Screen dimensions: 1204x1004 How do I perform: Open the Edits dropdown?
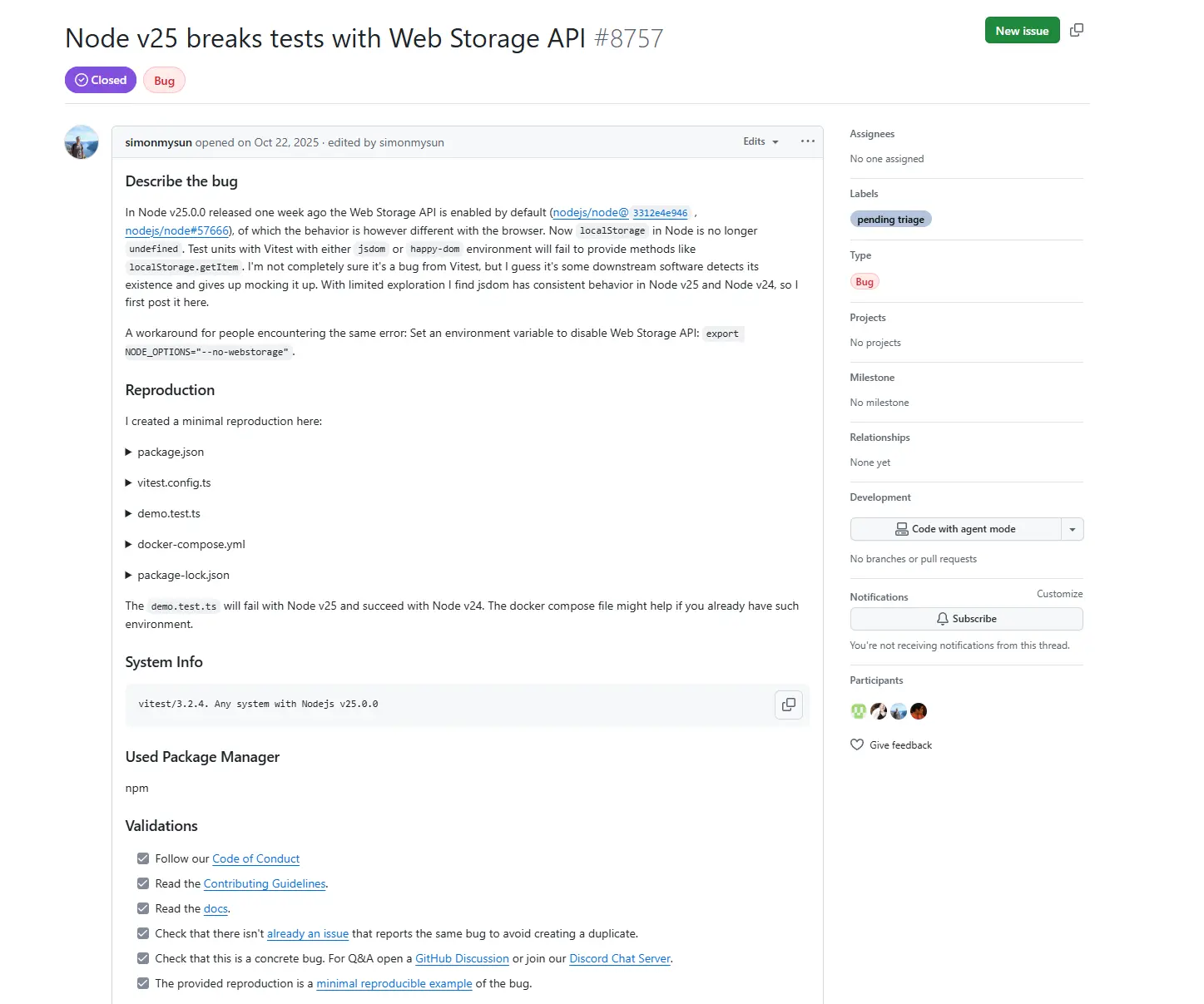point(760,141)
